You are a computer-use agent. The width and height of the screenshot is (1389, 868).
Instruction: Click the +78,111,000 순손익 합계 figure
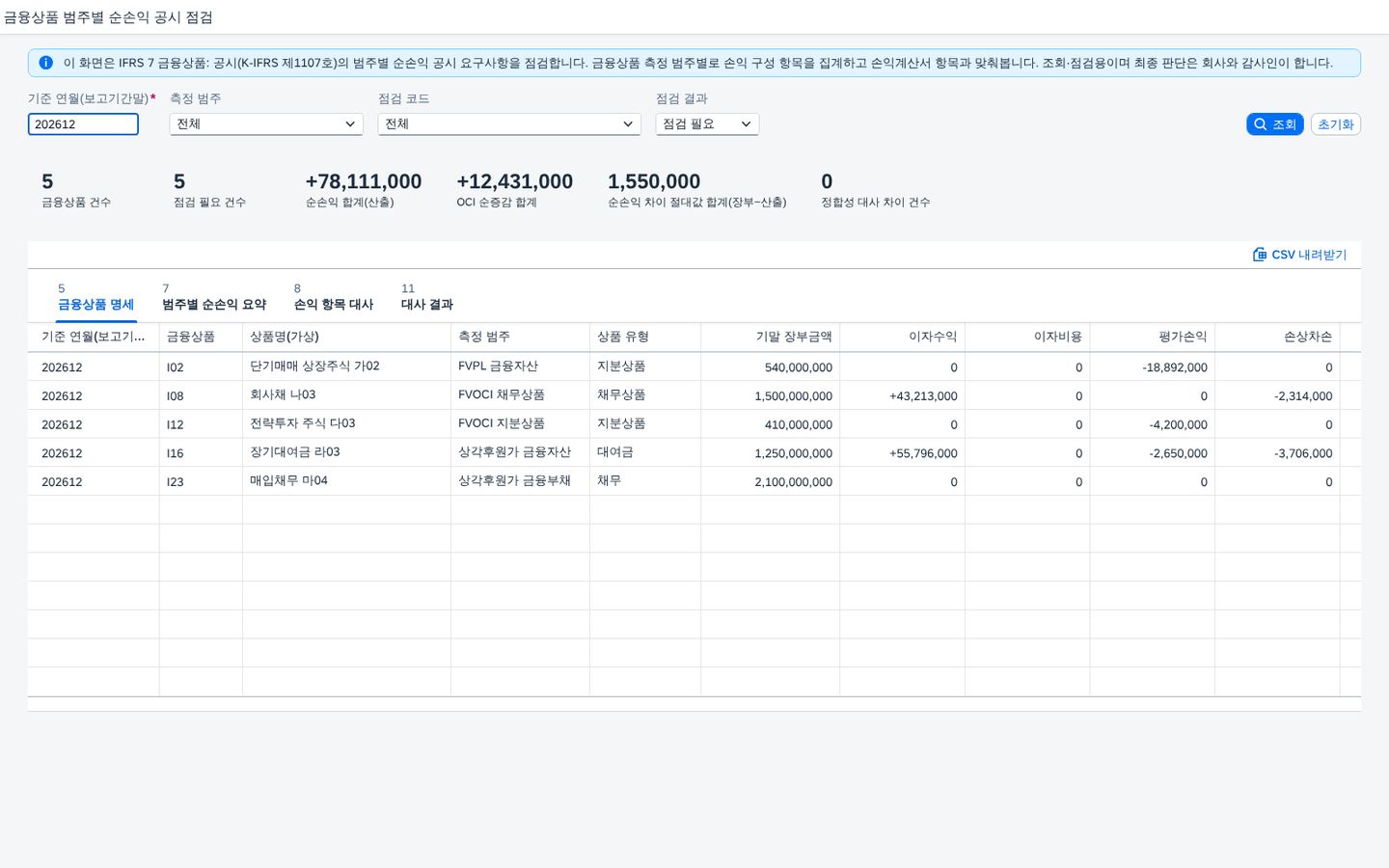click(x=364, y=182)
